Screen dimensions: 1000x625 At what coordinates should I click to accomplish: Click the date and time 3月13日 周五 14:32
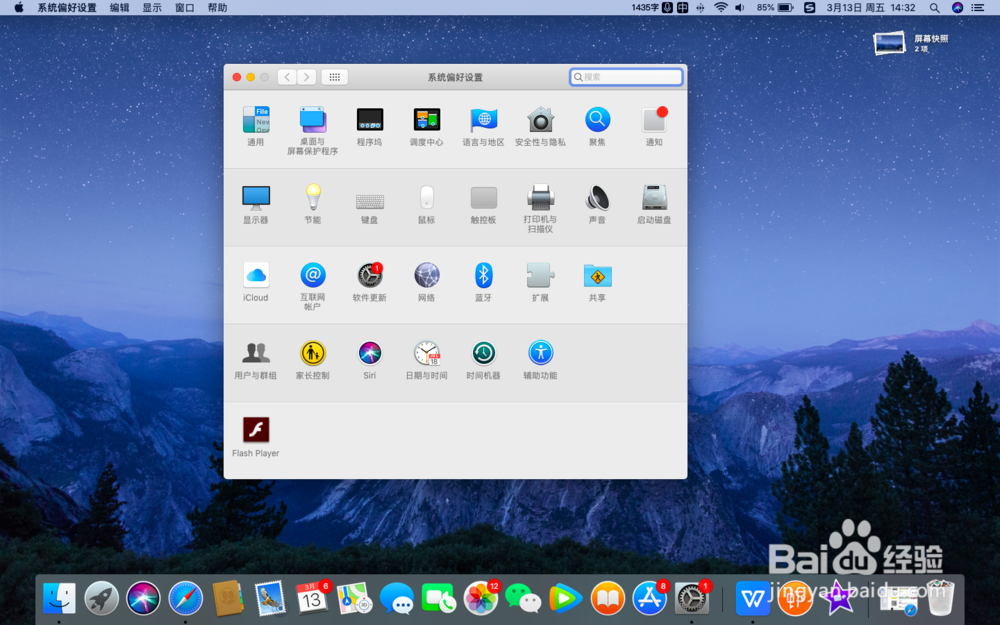[x=871, y=8]
